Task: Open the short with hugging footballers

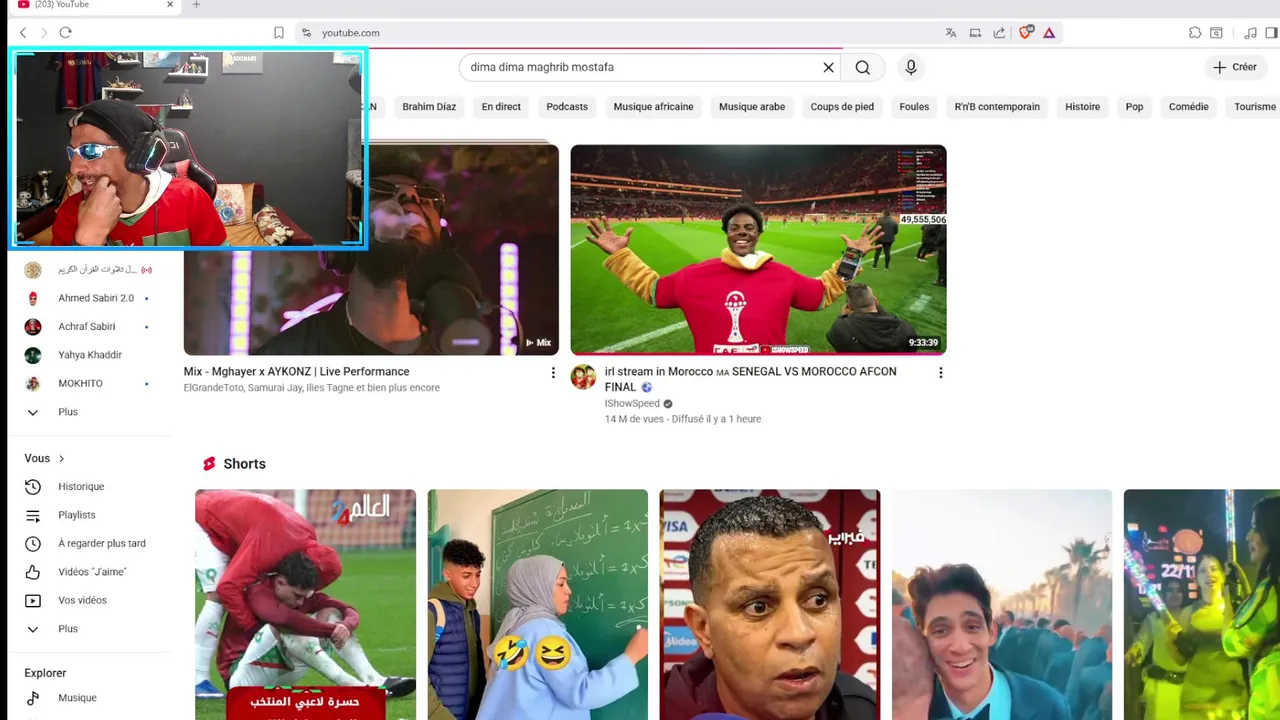Action: click(x=305, y=604)
